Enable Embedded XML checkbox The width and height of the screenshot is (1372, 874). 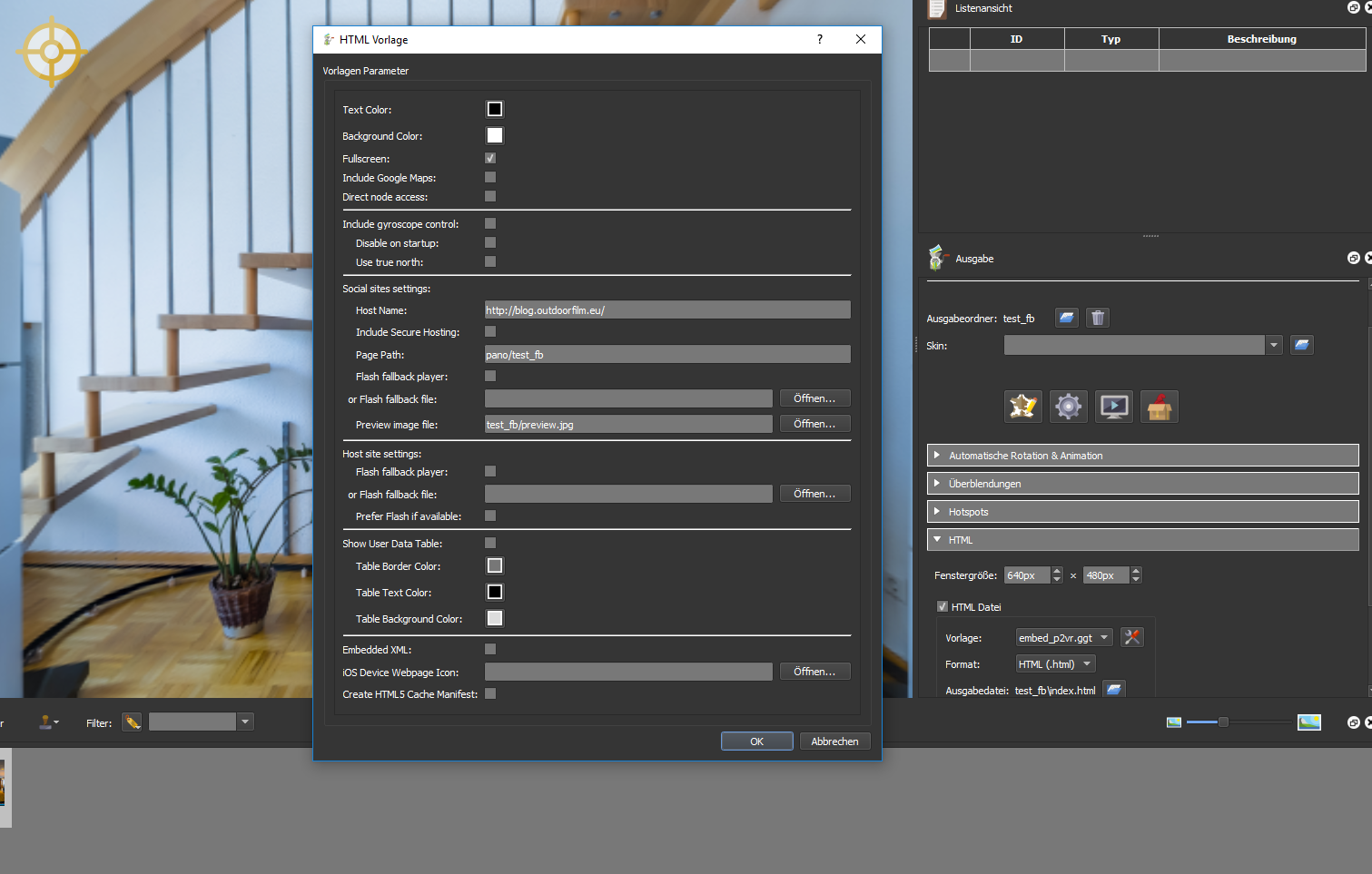pos(490,649)
